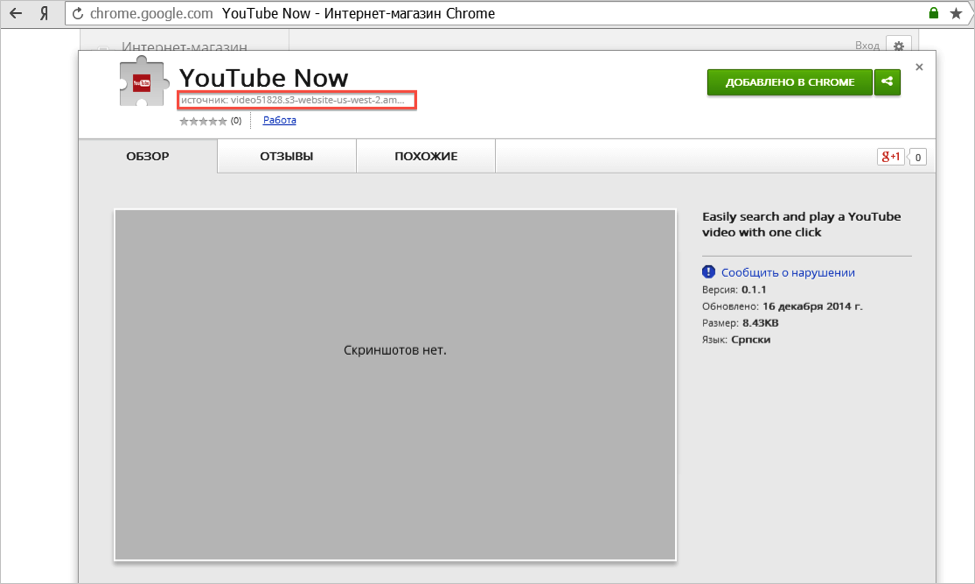This screenshot has width=975, height=584.
Task: Click the language value Српски
Action: pyautogui.click(x=751, y=340)
